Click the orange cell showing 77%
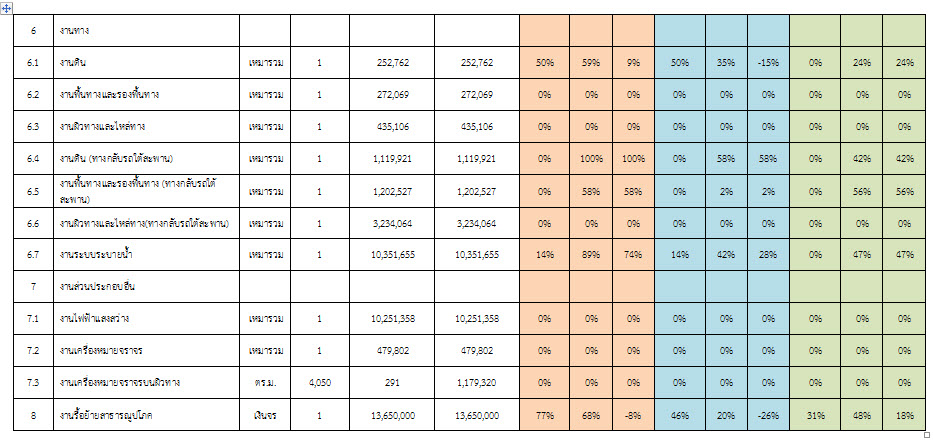This screenshot has width=933, height=441. (545, 414)
